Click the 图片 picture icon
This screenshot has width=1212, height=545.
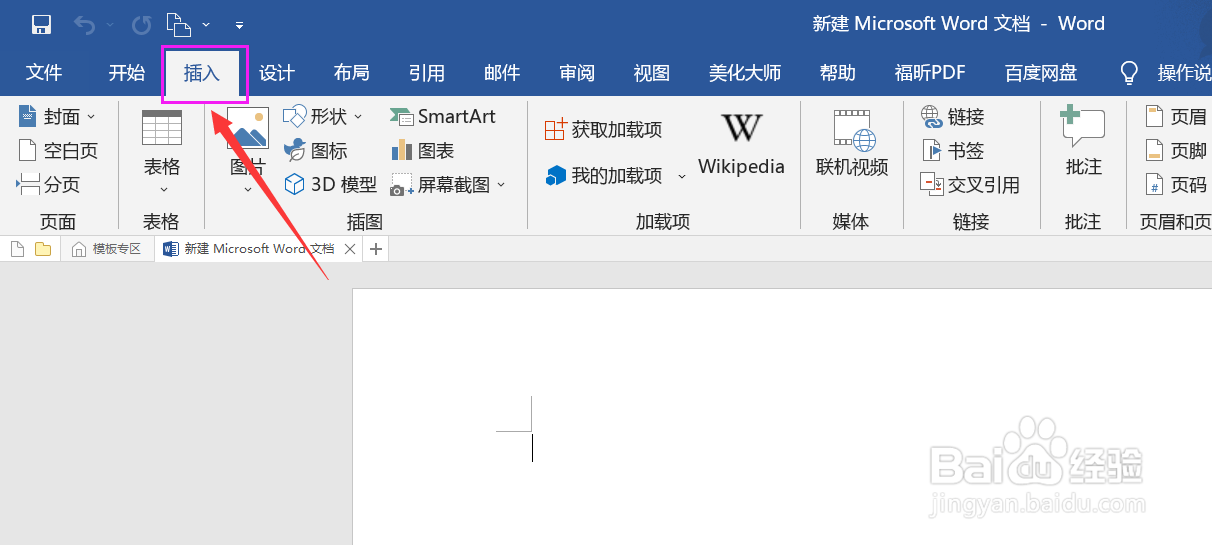[248, 129]
